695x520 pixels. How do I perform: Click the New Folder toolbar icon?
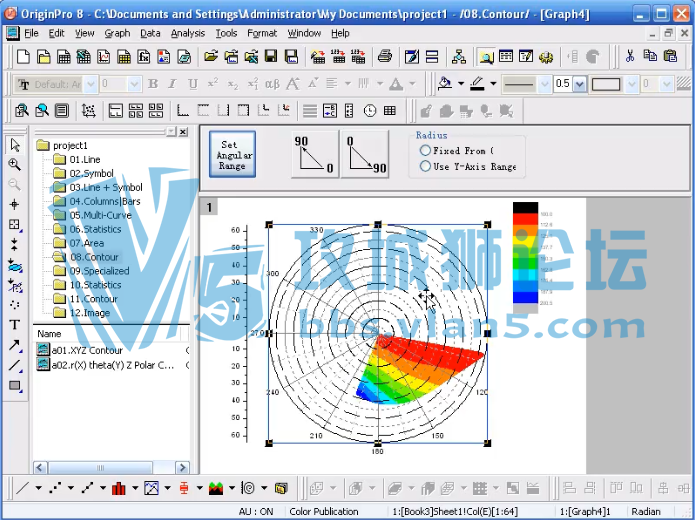point(43,57)
